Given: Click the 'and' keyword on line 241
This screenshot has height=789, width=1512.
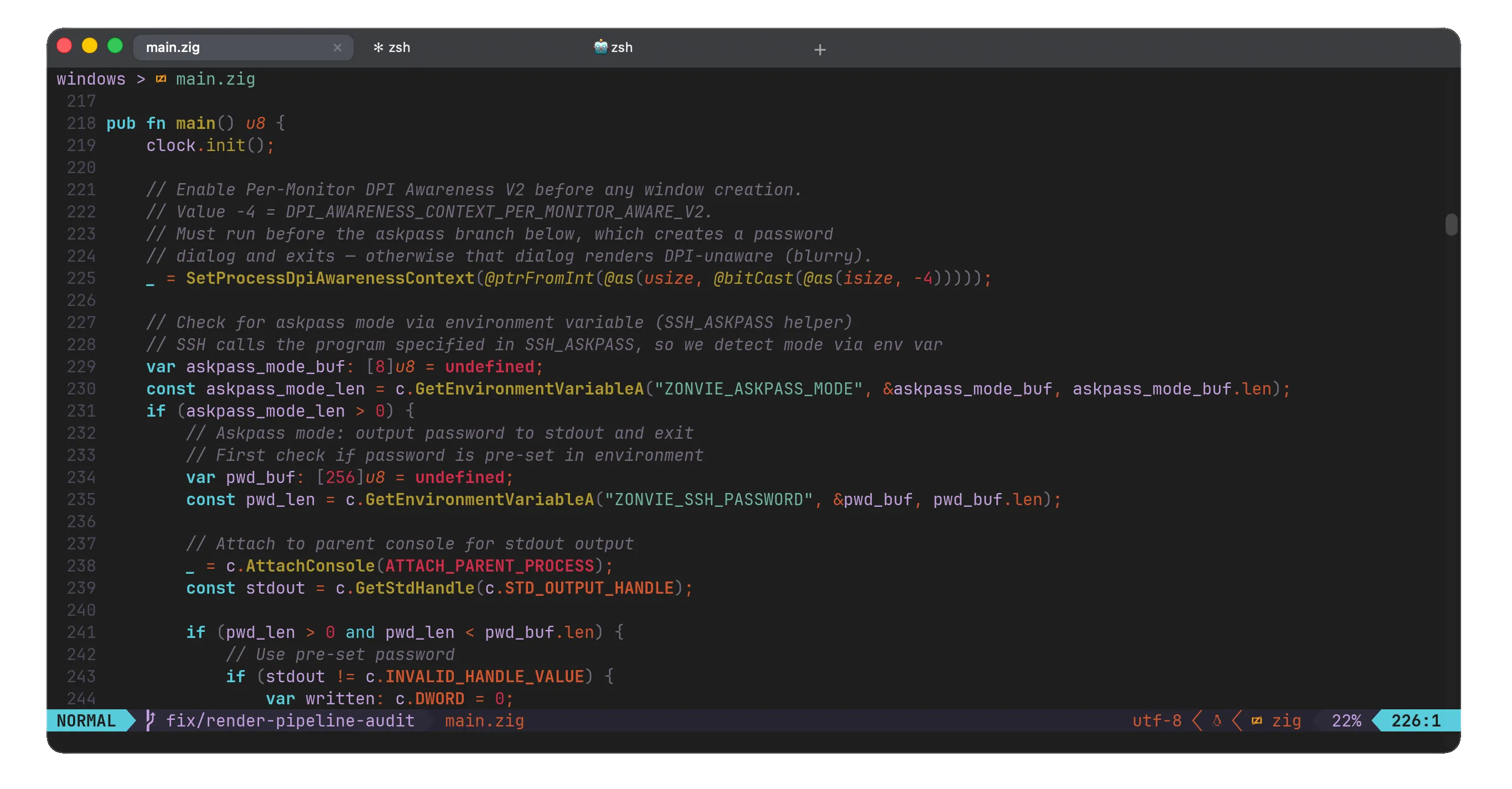Looking at the screenshot, I should click(360, 632).
